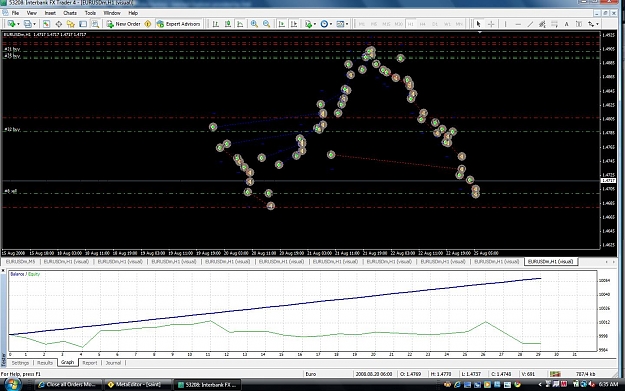Select the trendline drawing tool

(x=530, y=24)
